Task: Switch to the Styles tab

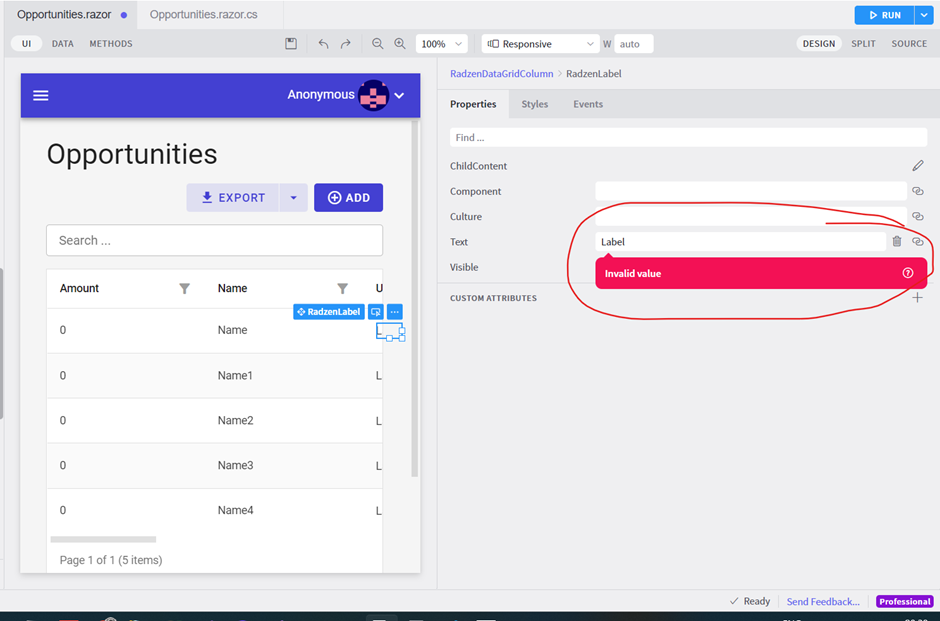Action: (534, 104)
